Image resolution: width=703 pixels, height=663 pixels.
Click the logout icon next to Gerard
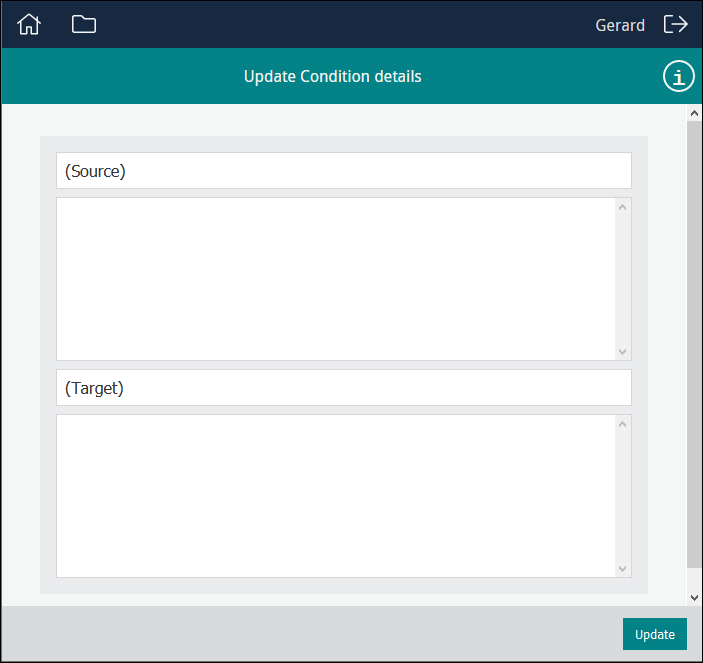point(676,25)
